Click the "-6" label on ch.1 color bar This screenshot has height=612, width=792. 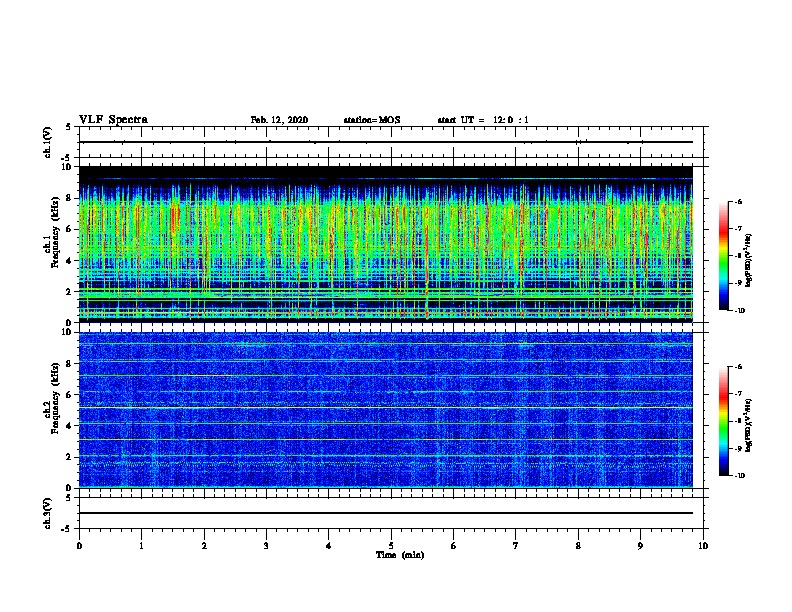[x=738, y=202]
